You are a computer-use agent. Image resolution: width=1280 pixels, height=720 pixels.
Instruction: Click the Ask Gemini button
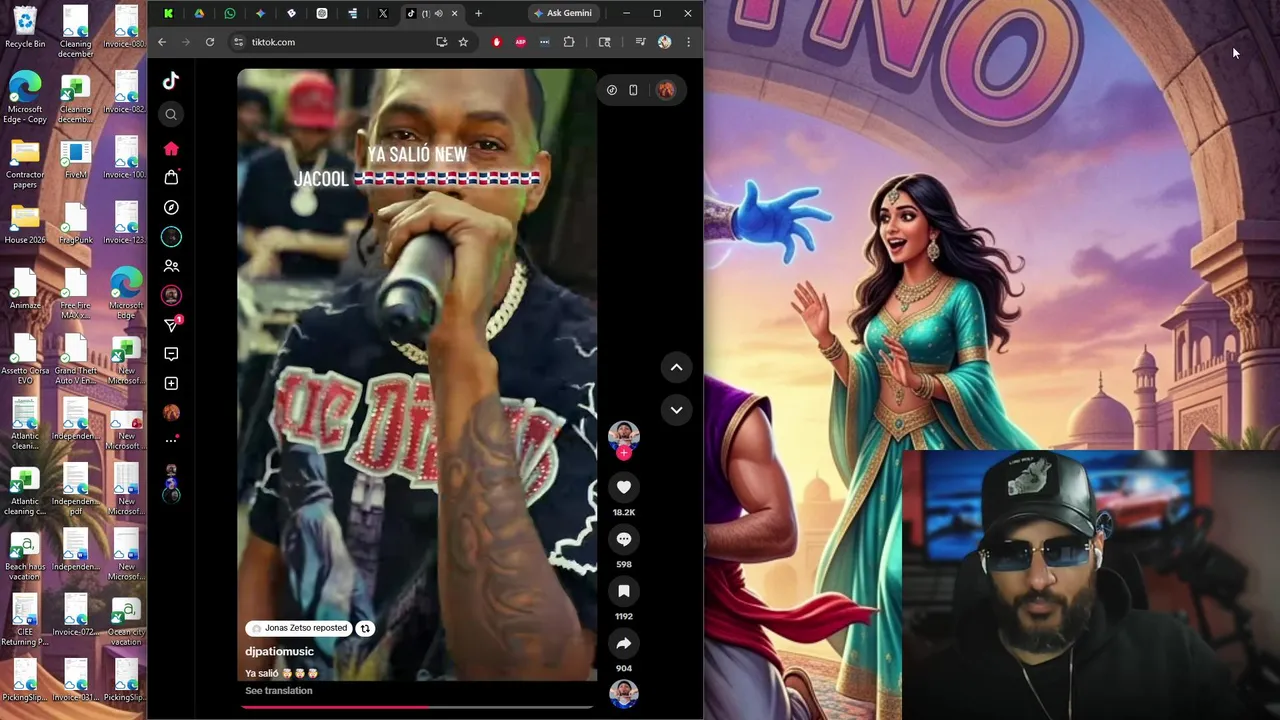coord(562,13)
